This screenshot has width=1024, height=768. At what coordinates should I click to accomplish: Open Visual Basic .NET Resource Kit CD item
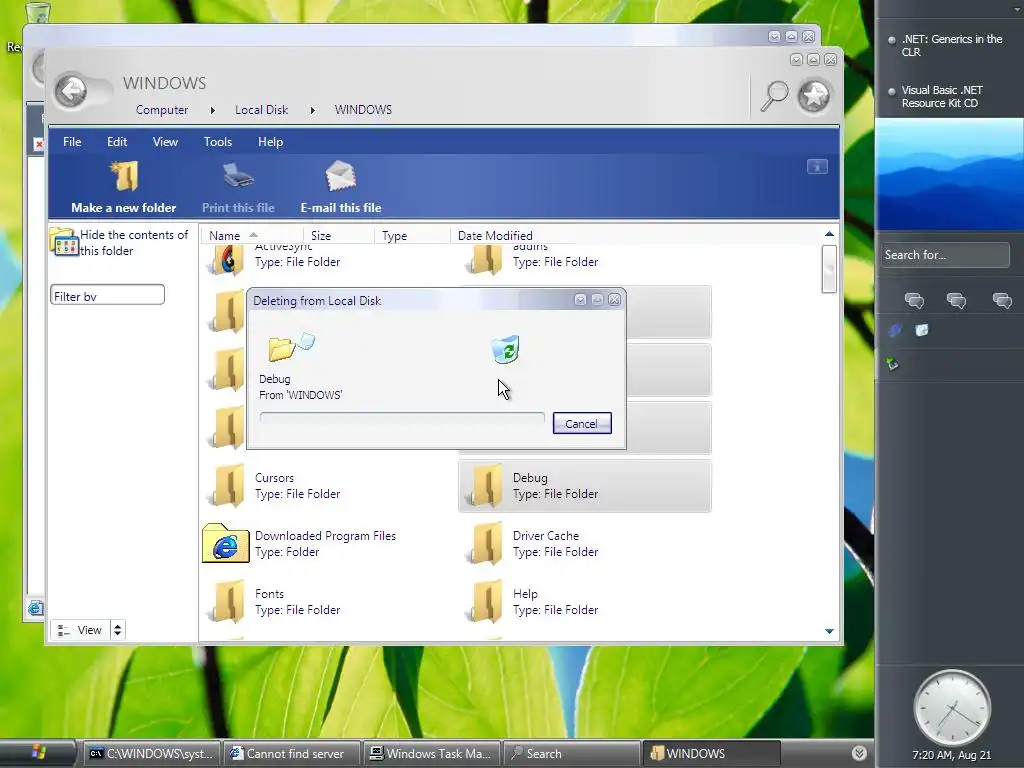pyautogui.click(x=942, y=96)
